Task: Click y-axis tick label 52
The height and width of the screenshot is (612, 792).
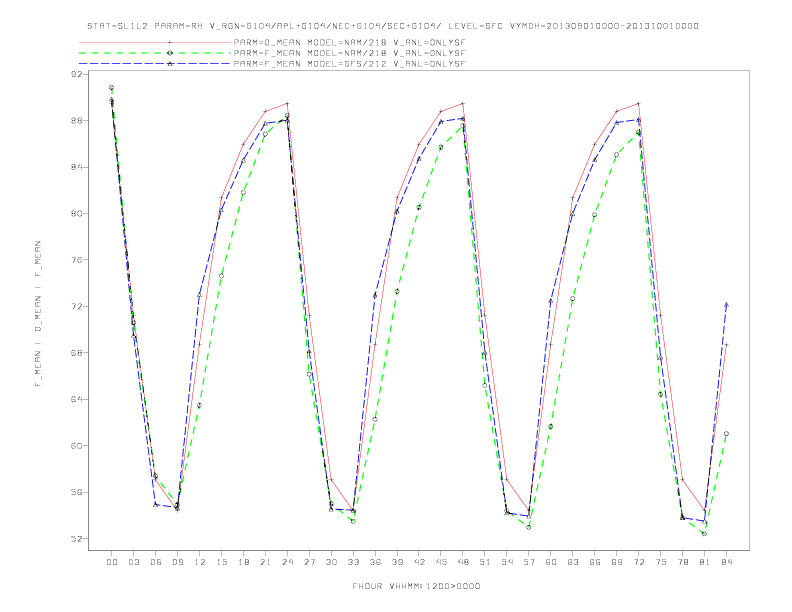Action: (x=77, y=538)
